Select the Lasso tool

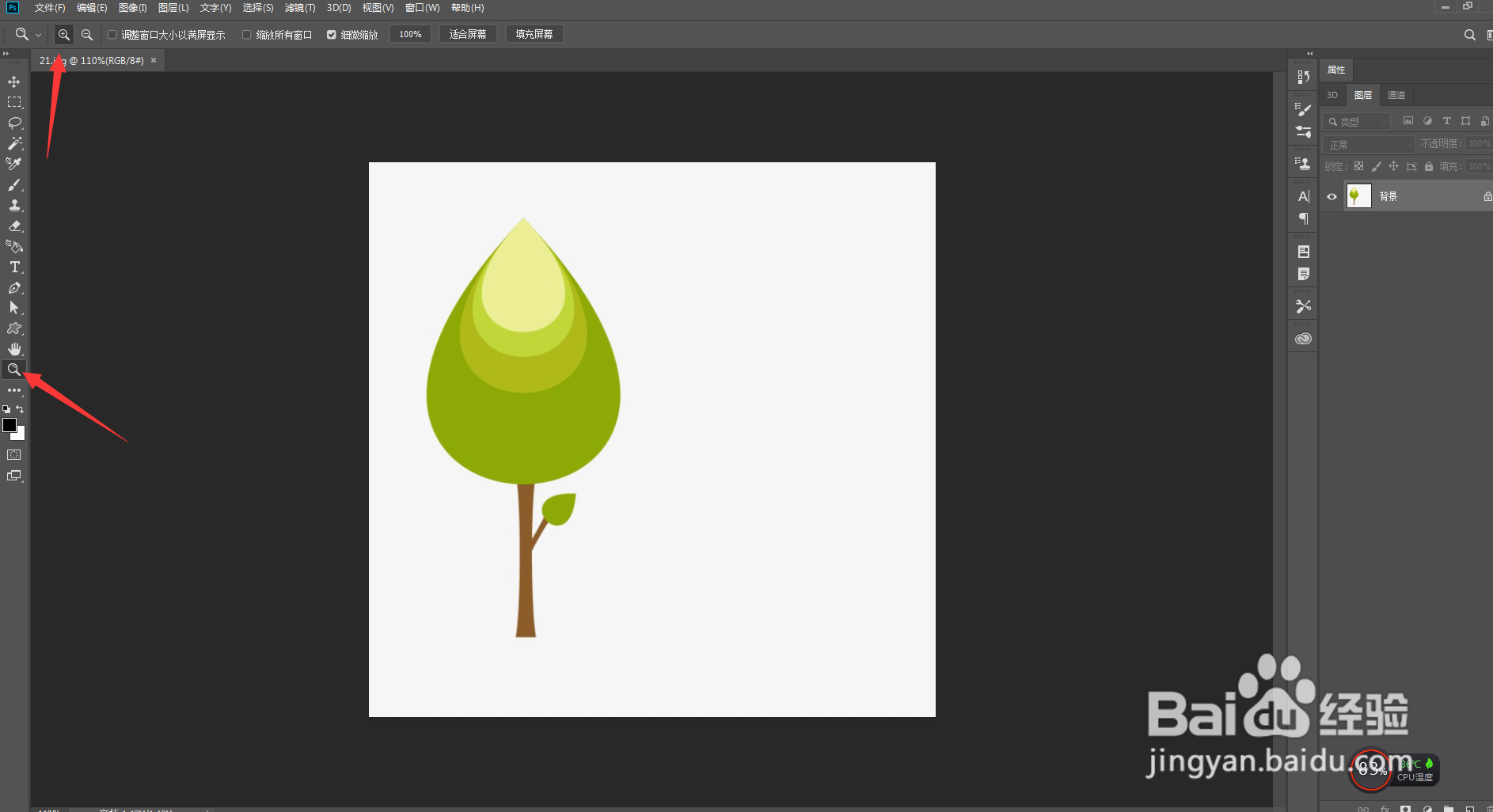coord(14,123)
